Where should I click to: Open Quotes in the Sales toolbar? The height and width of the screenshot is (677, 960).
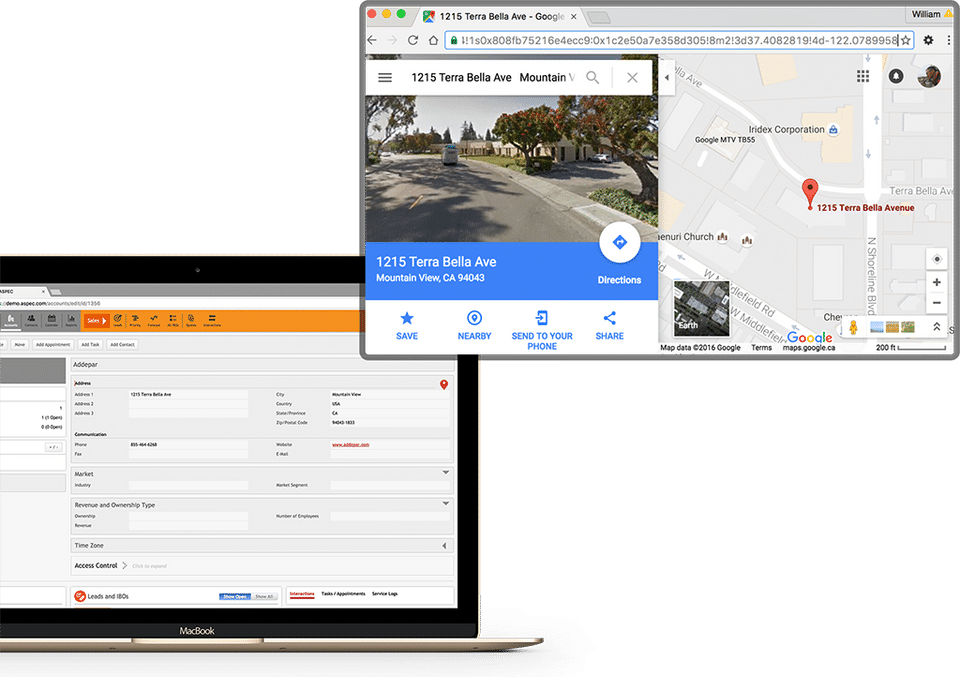pyautogui.click(x=191, y=320)
